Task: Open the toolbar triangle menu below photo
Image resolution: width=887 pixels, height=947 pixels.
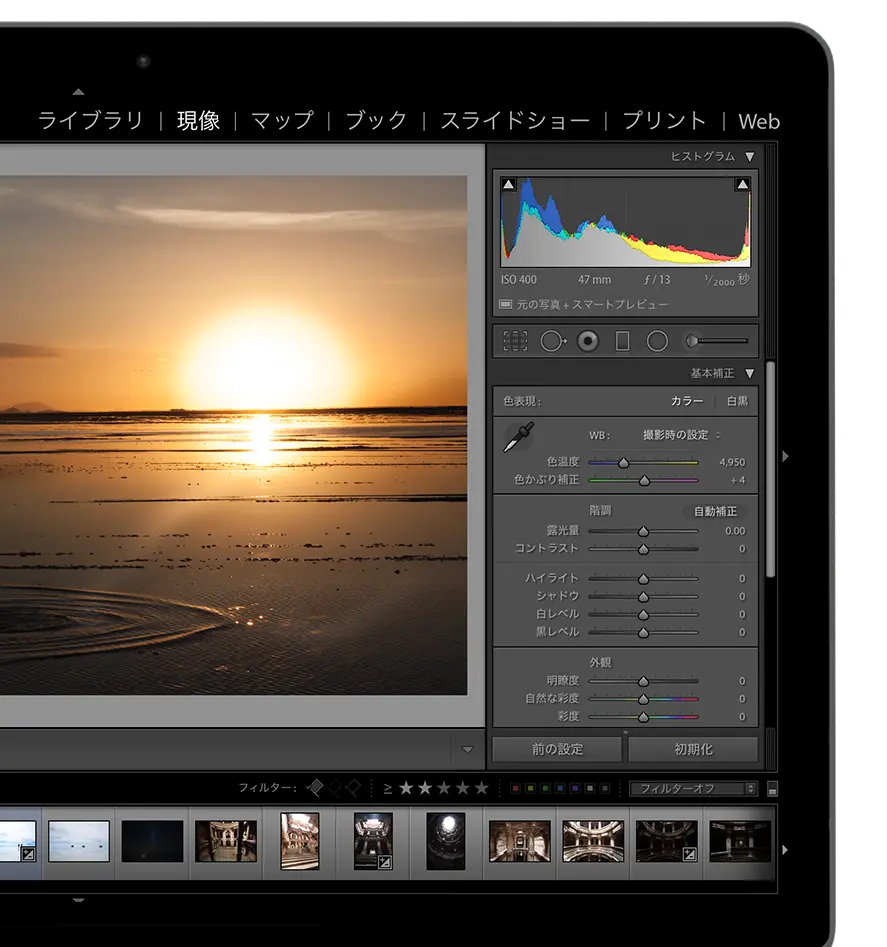Action: (x=467, y=750)
